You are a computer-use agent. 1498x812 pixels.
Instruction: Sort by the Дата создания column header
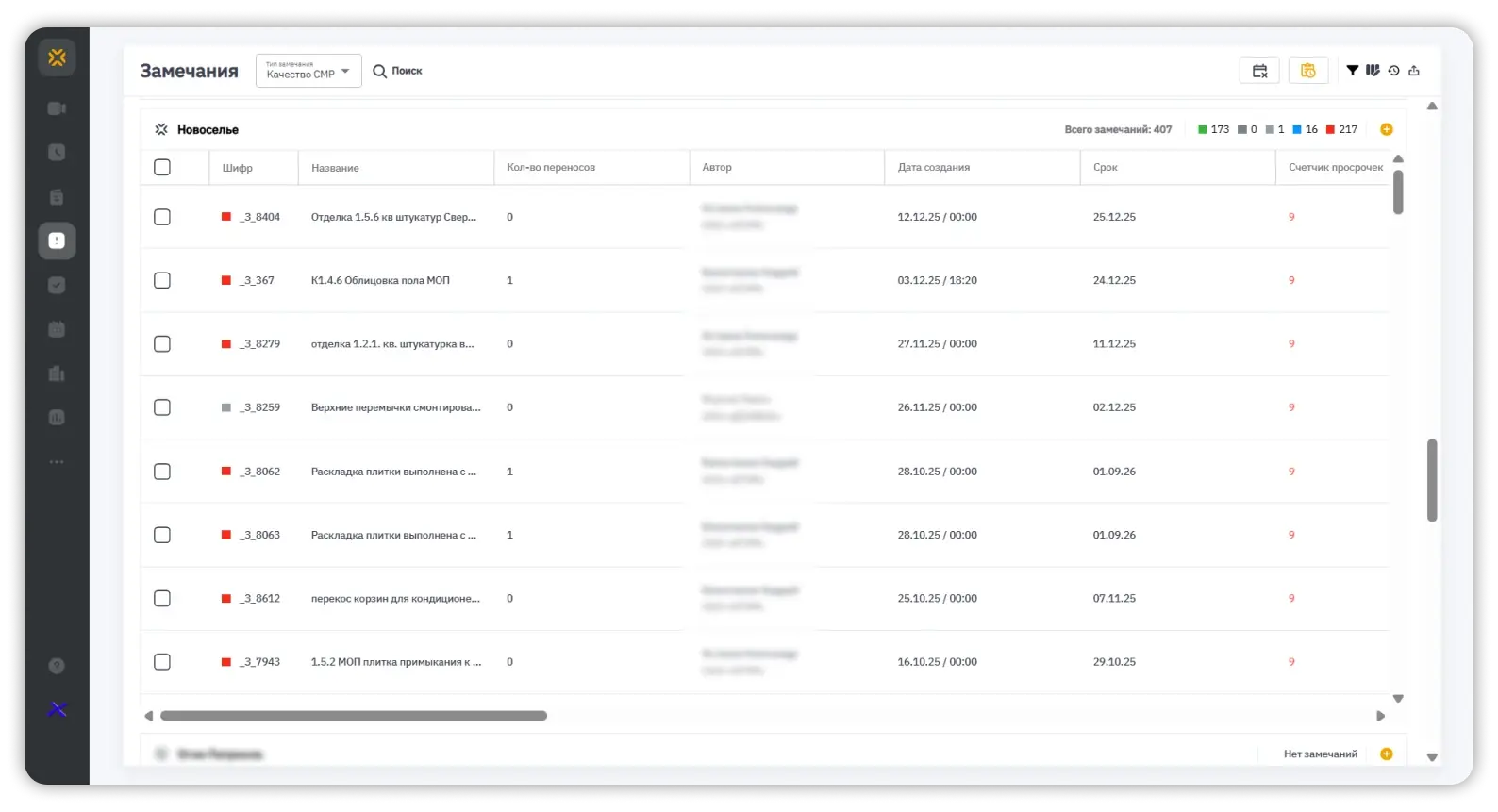click(x=934, y=168)
